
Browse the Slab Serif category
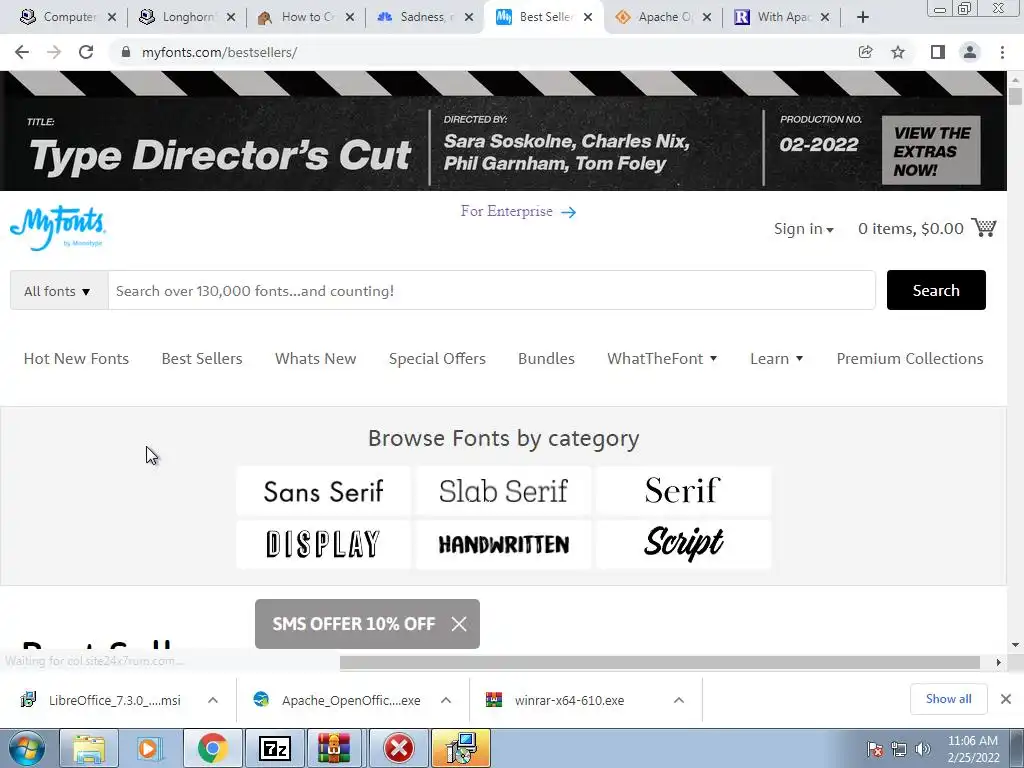[x=504, y=491]
